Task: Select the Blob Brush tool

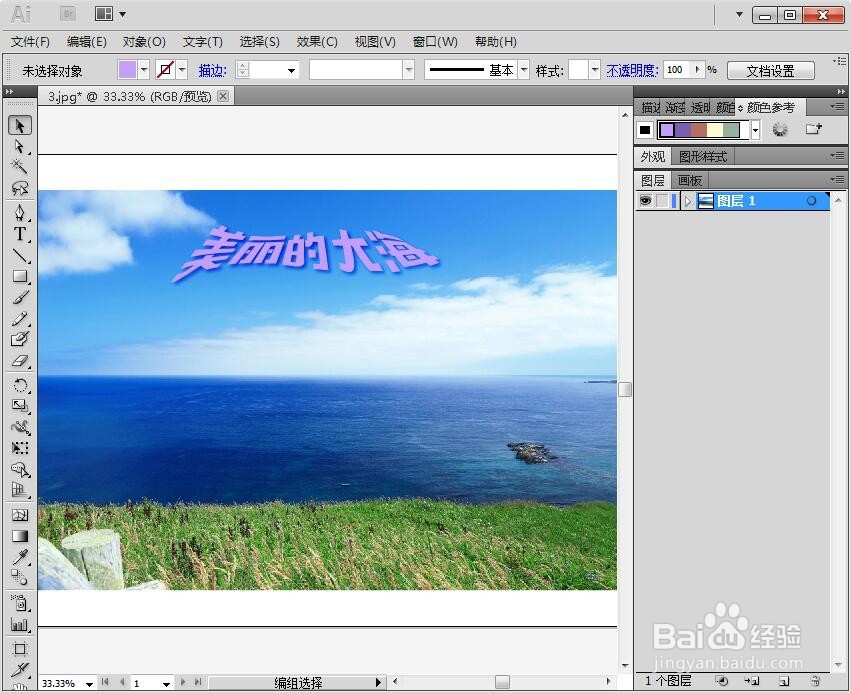Action: tap(20, 339)
